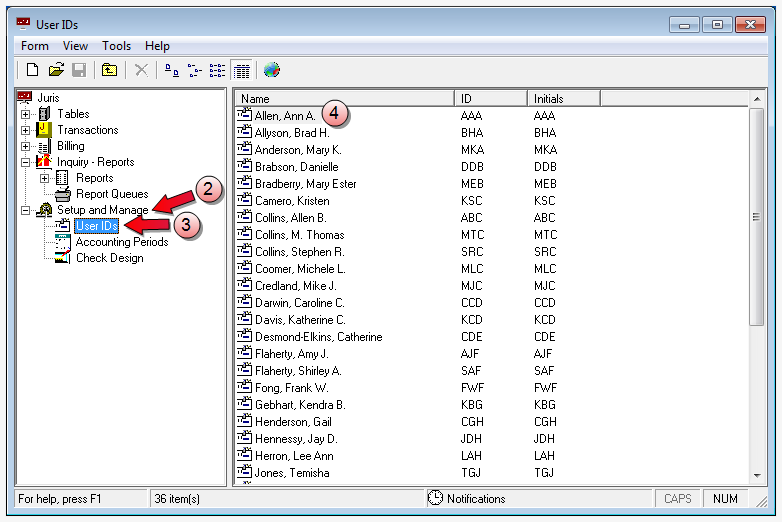Viewport: 782px width, 522px height.
Task: Select user Collins, M. Thomas
Action: click(x=300, y=235)
